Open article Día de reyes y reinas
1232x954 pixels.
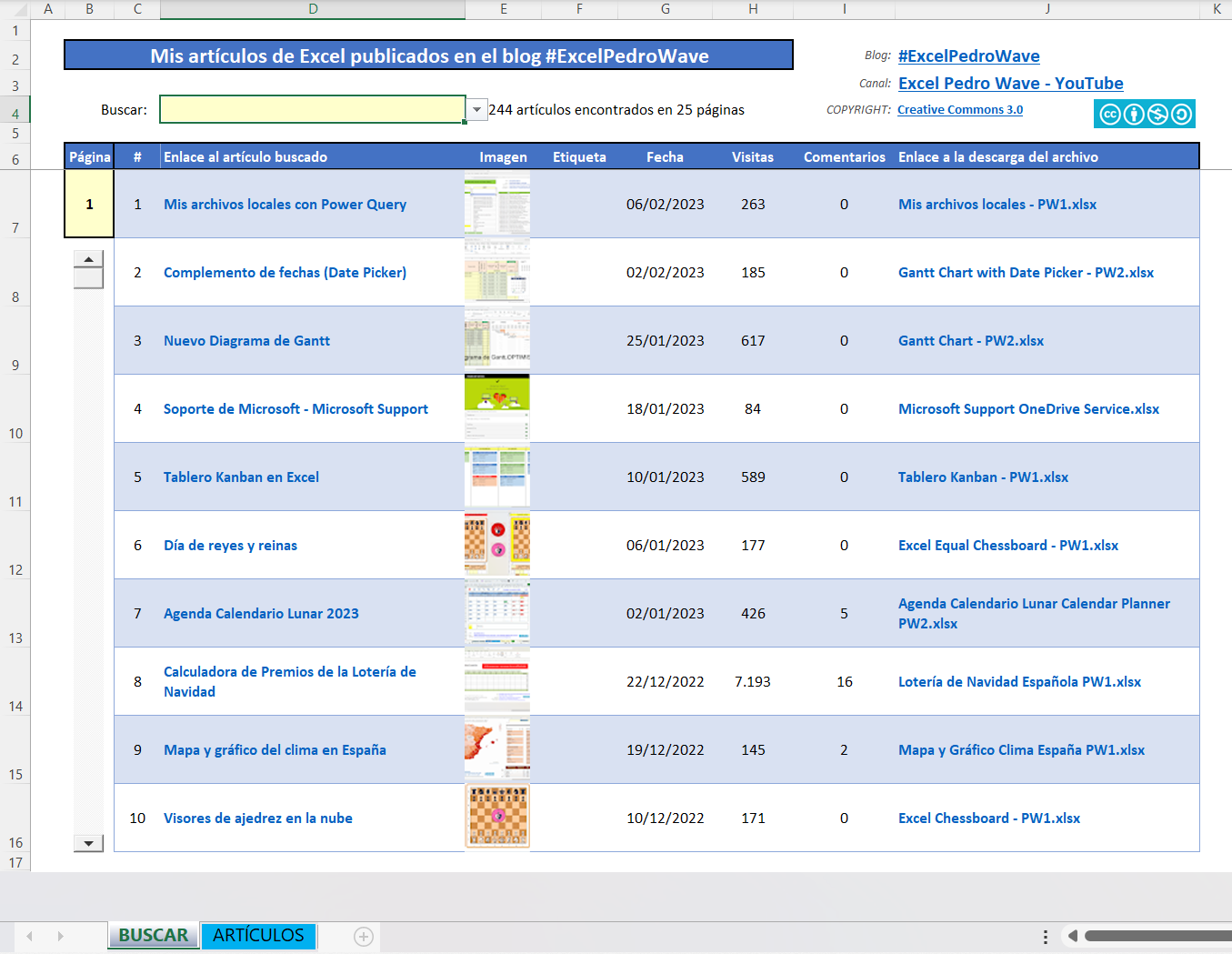point(230,546)
